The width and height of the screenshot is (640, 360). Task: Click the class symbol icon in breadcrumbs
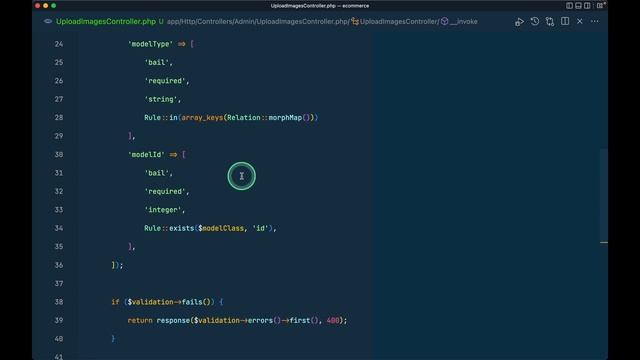355,22
